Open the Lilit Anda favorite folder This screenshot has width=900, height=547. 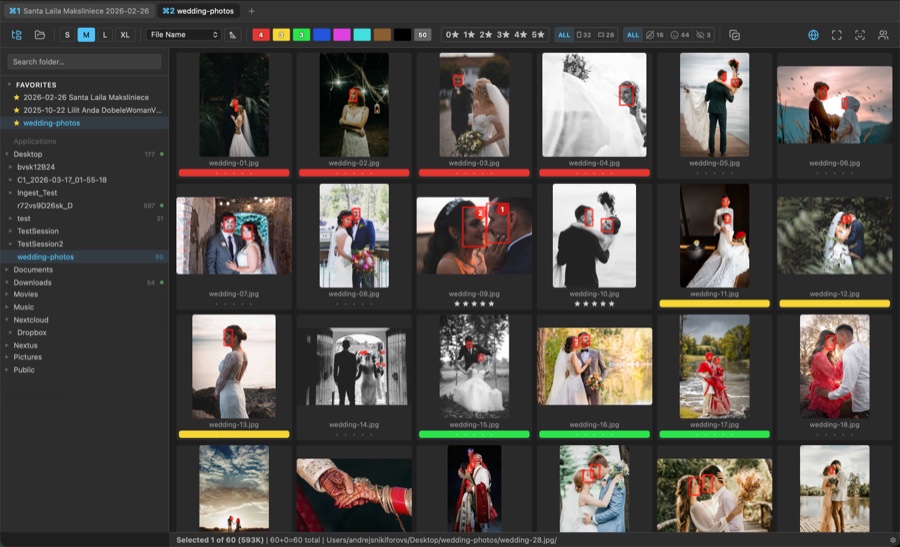click(x=93, y=110)
